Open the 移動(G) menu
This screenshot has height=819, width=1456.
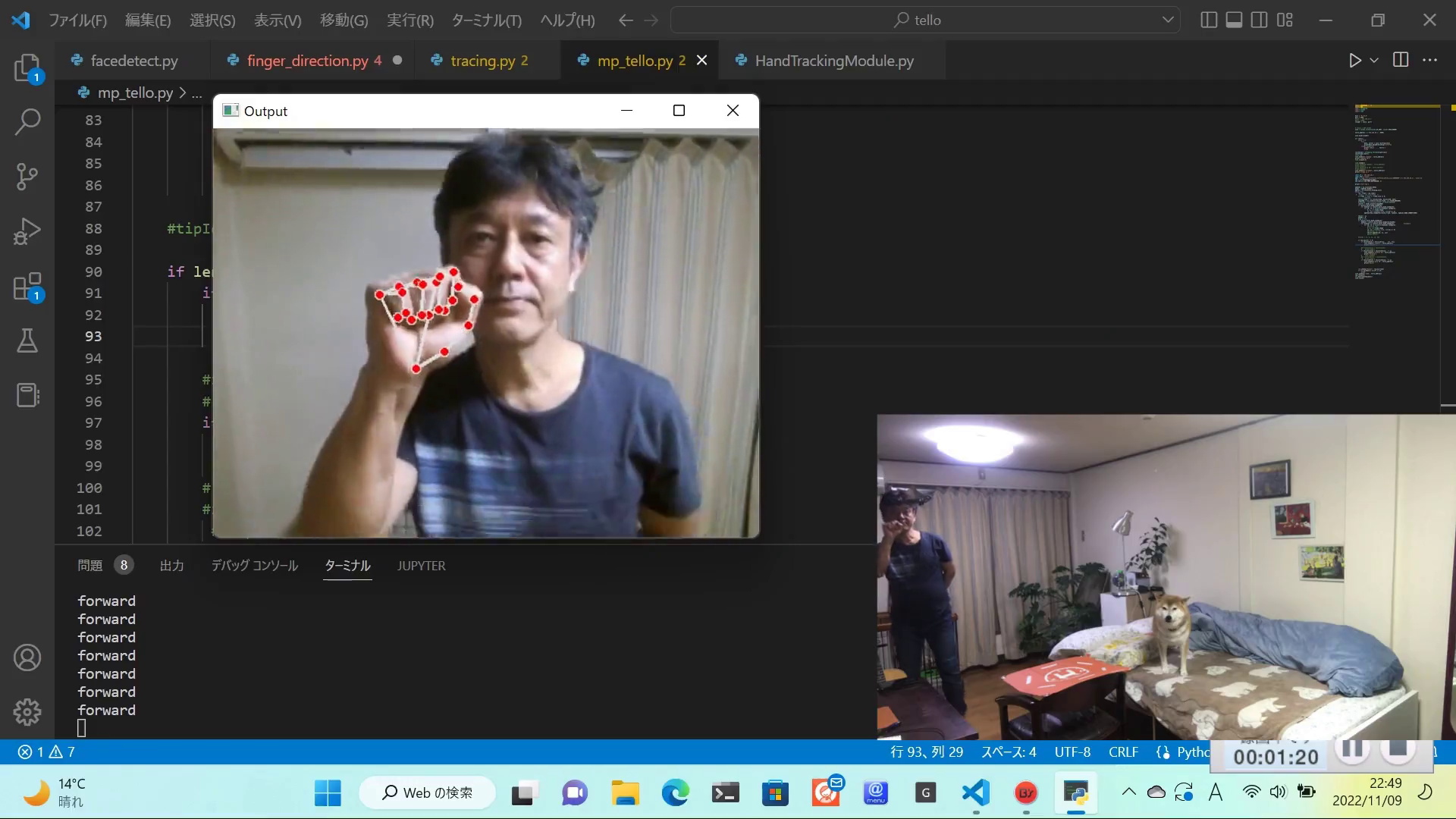344,20
